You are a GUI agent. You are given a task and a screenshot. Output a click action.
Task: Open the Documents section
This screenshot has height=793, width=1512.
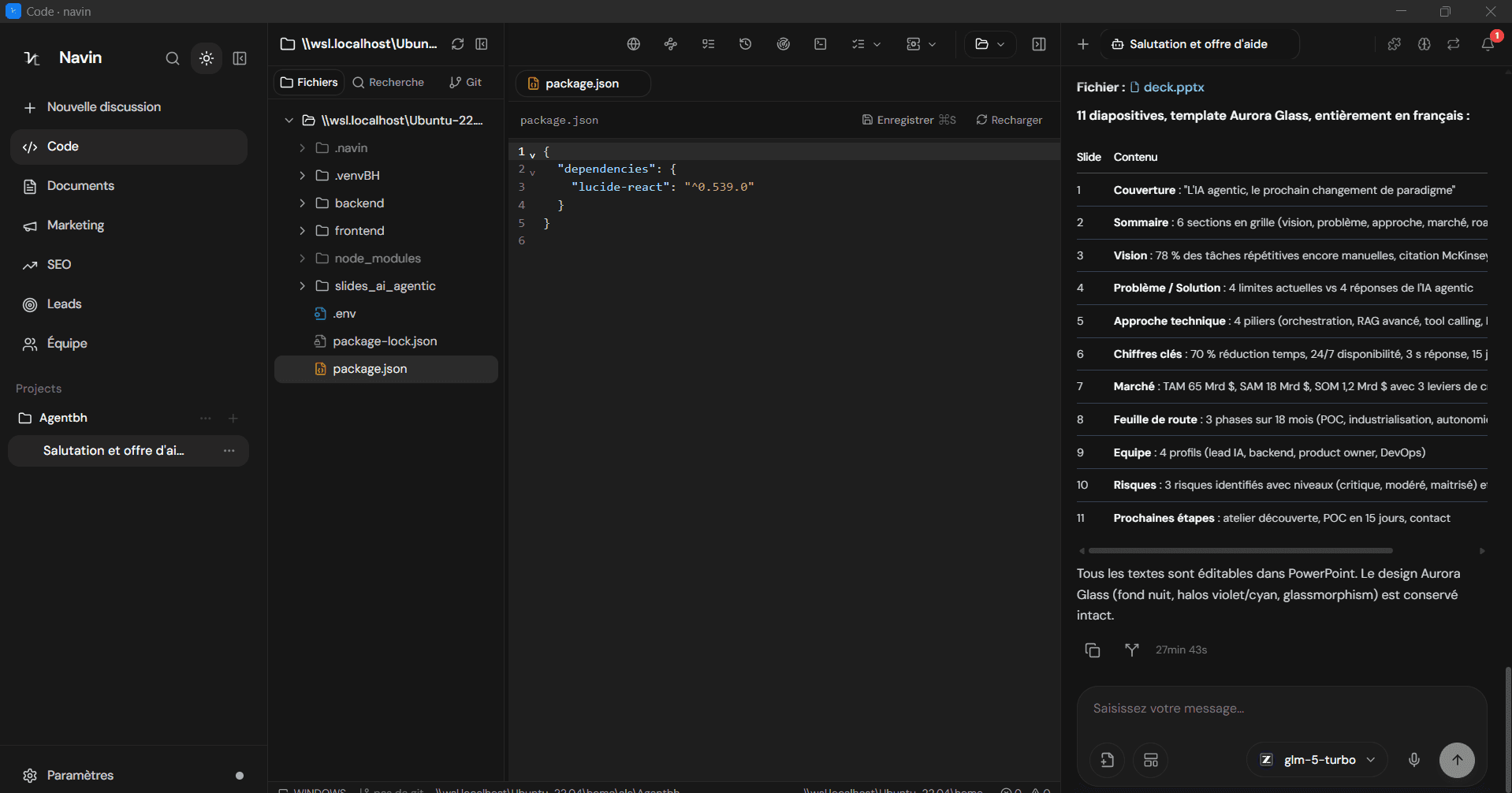click(x=128, y=186)
